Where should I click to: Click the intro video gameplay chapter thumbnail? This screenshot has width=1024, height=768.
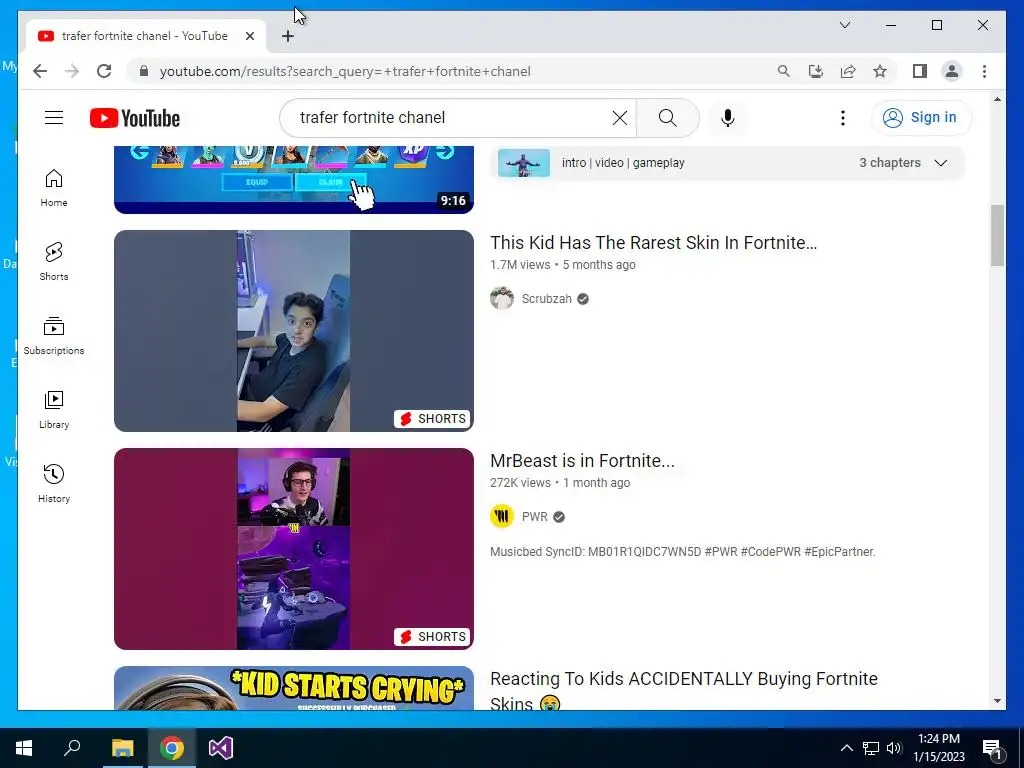(524, 163)
